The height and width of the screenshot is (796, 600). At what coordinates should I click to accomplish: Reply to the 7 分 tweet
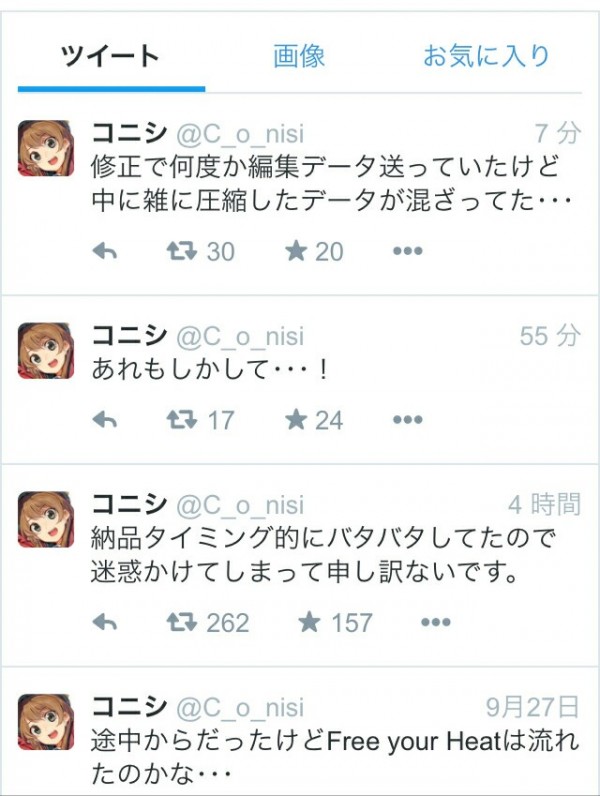coord(105,252)
